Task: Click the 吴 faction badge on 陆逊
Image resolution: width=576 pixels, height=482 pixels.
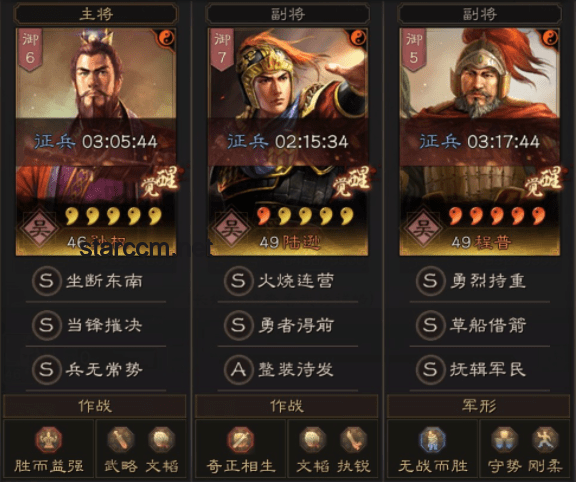Action: tap(231, 229)
